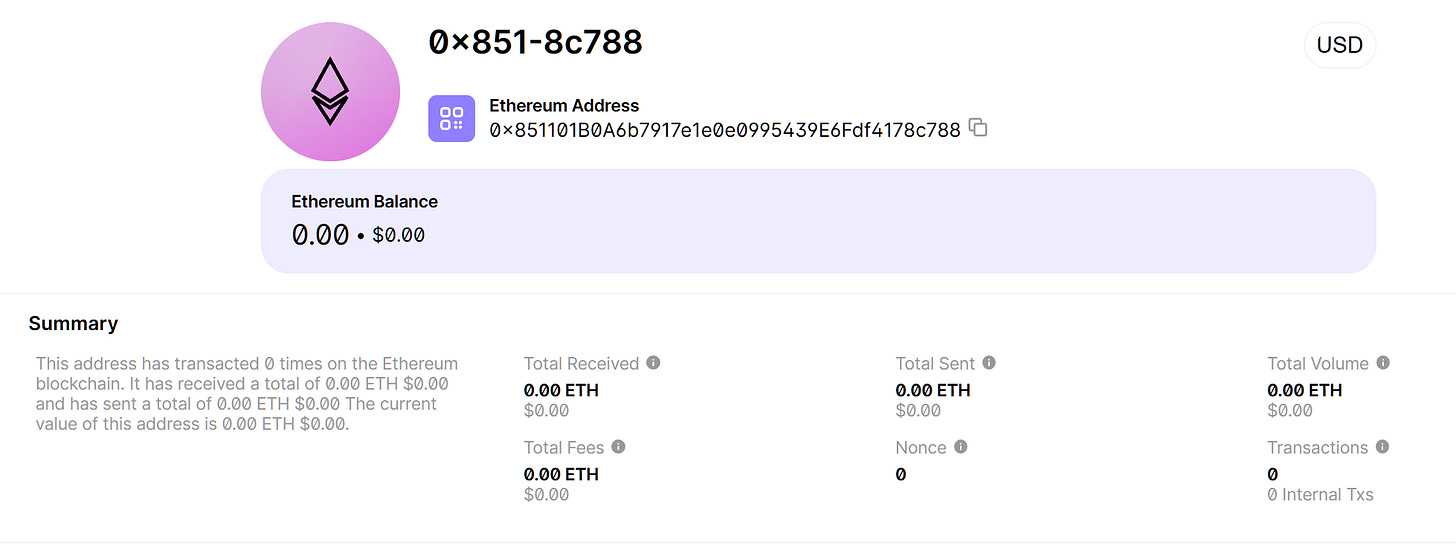Copy the Ethereum address

coord(979,128)
